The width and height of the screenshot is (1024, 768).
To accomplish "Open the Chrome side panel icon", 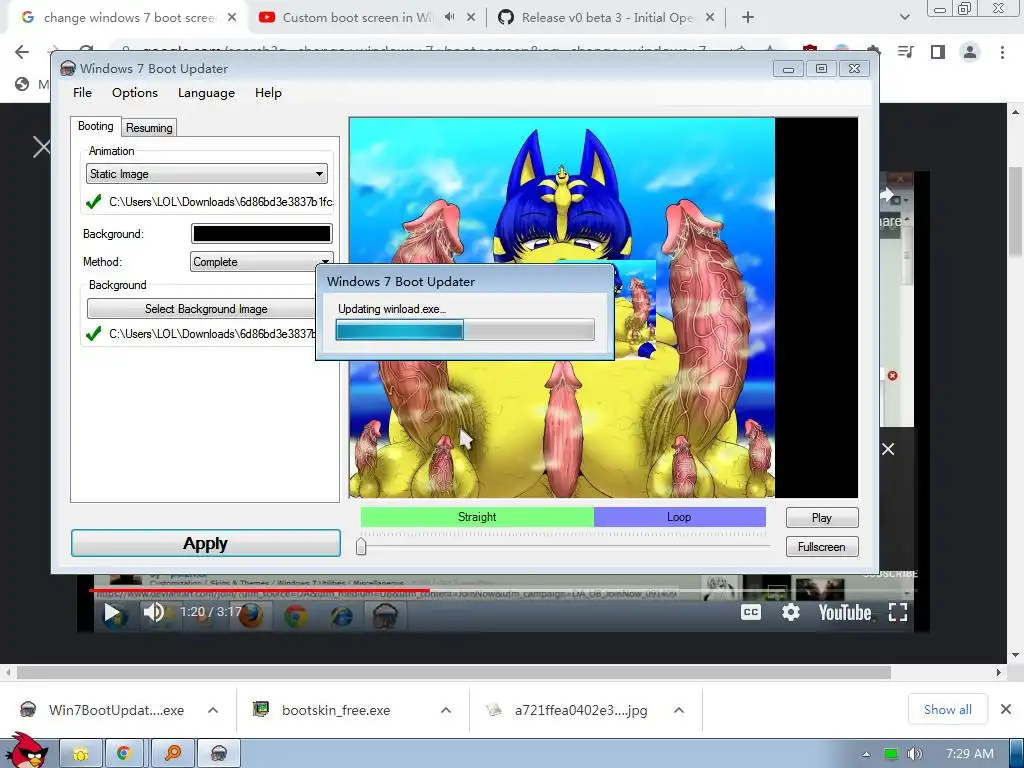I will tap(938, 52).
